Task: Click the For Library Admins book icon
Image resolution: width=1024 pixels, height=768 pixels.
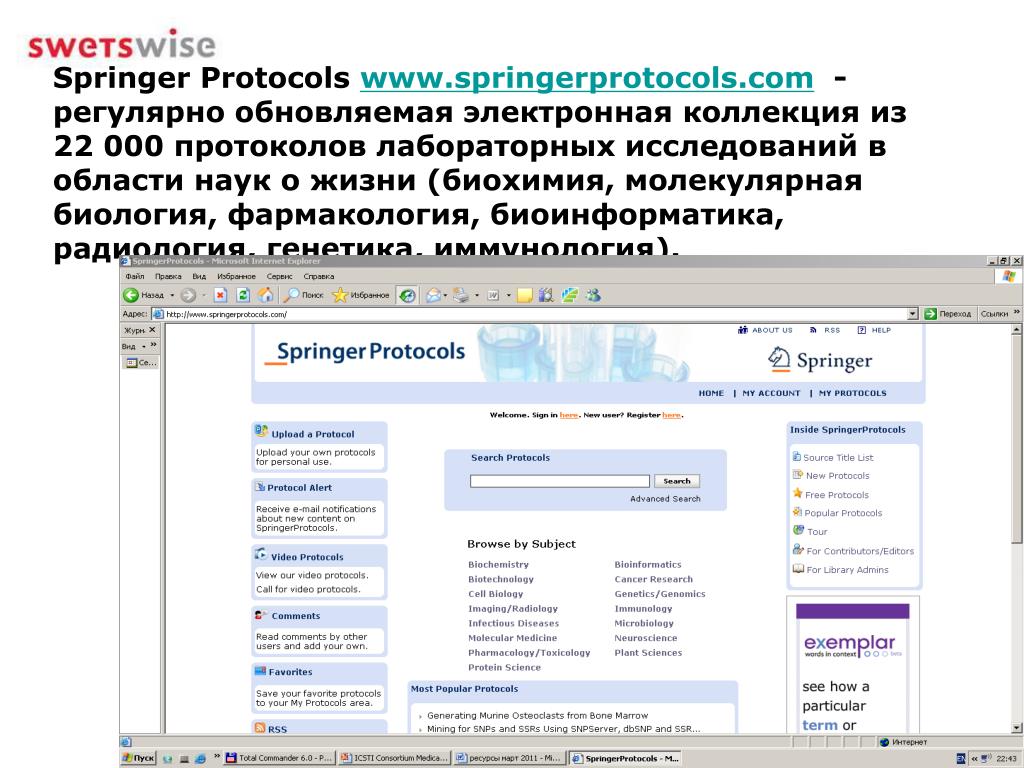Action: [x=798, y=568]
